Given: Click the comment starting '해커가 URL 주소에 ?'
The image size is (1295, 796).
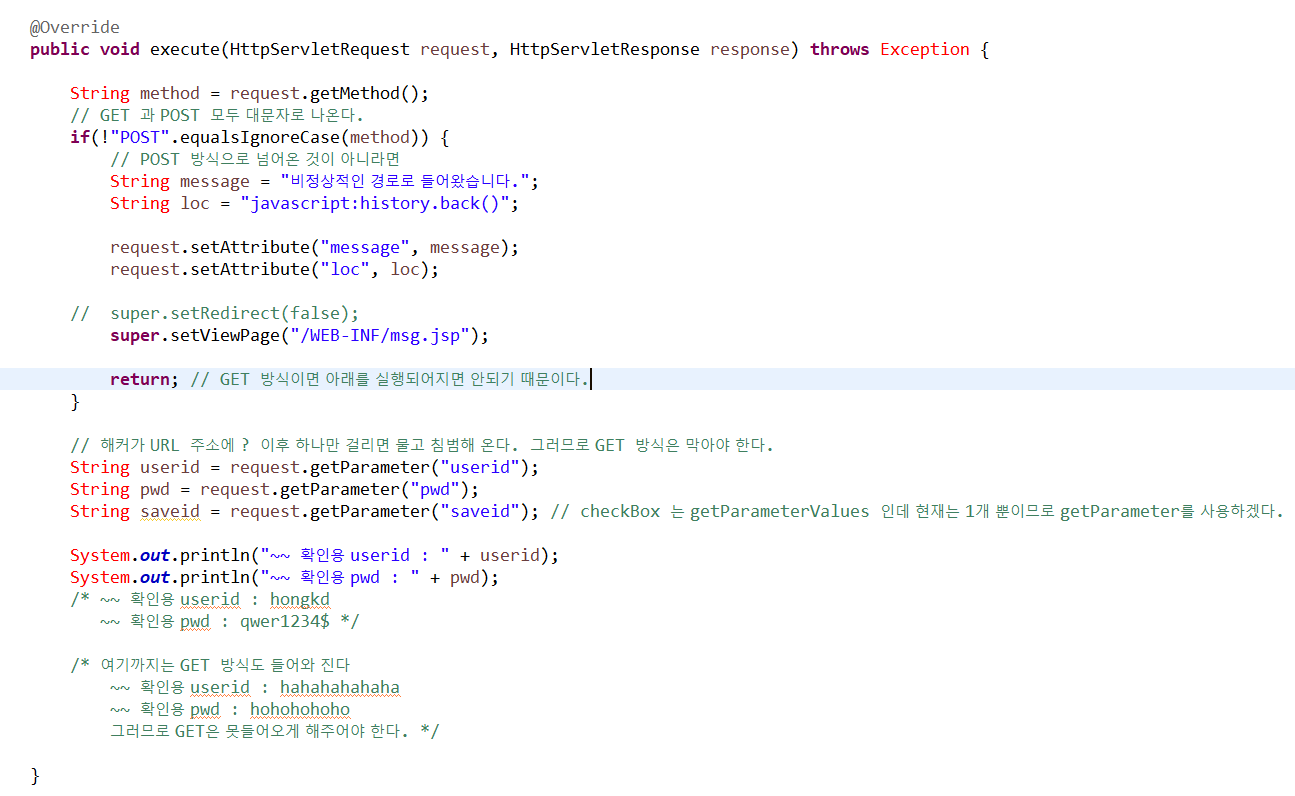Looking at the screenshot, I should click(422, 445).
